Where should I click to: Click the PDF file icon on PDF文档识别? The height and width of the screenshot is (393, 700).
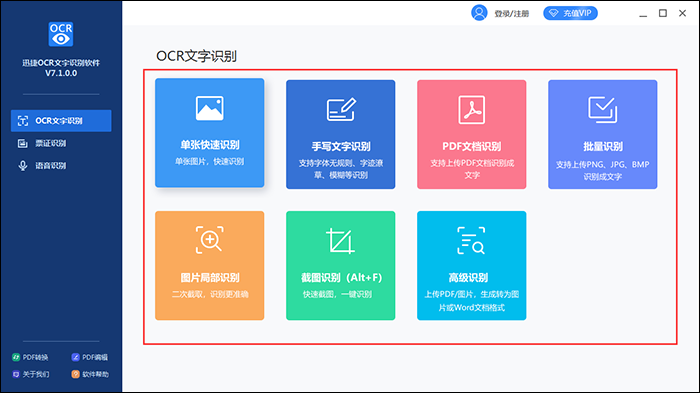(472, 109)
